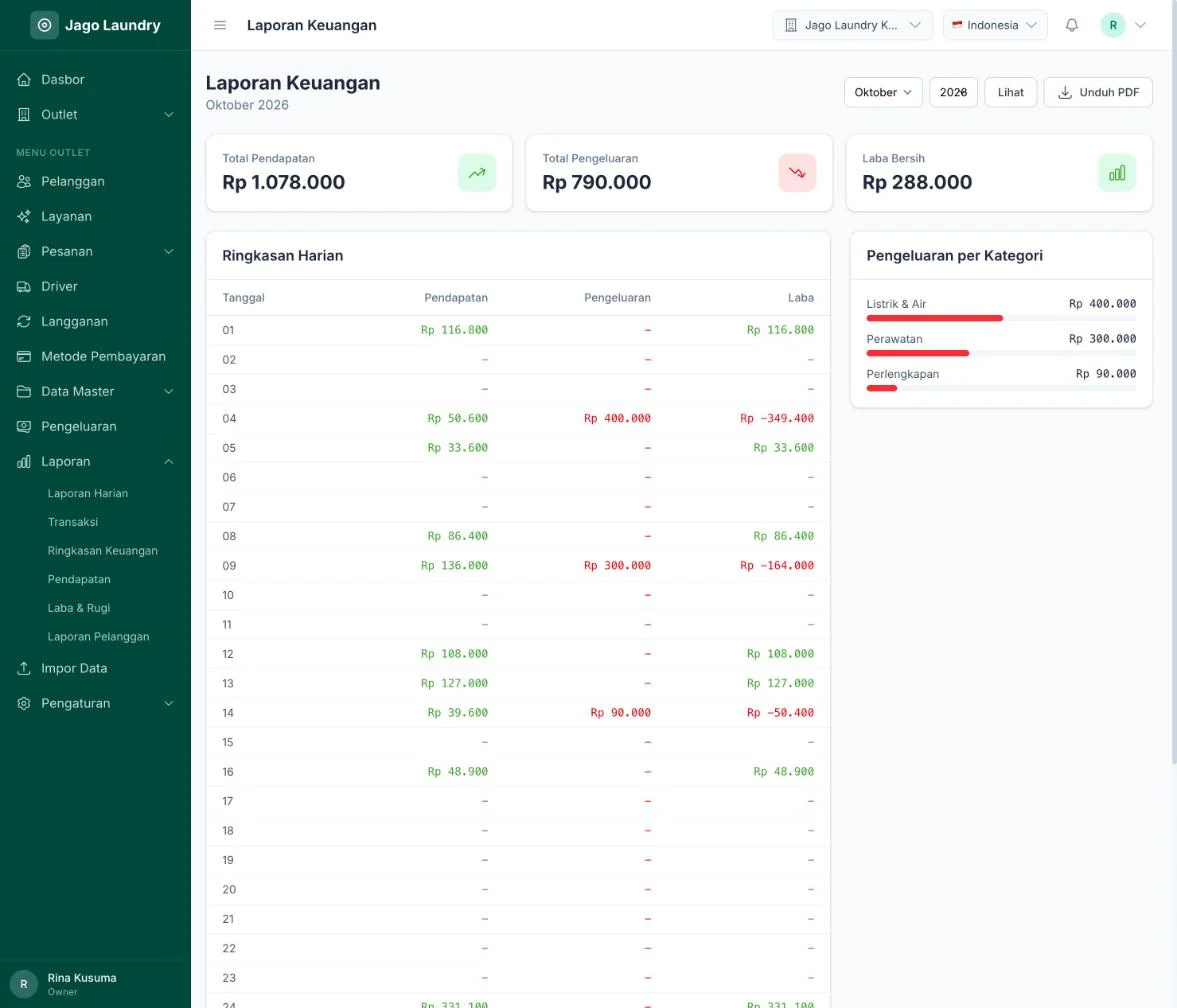The width and height of the screenshot is (1177, 1008).
Task: Click the download icon on Unduh PDF
Action: coord(1064,92)
